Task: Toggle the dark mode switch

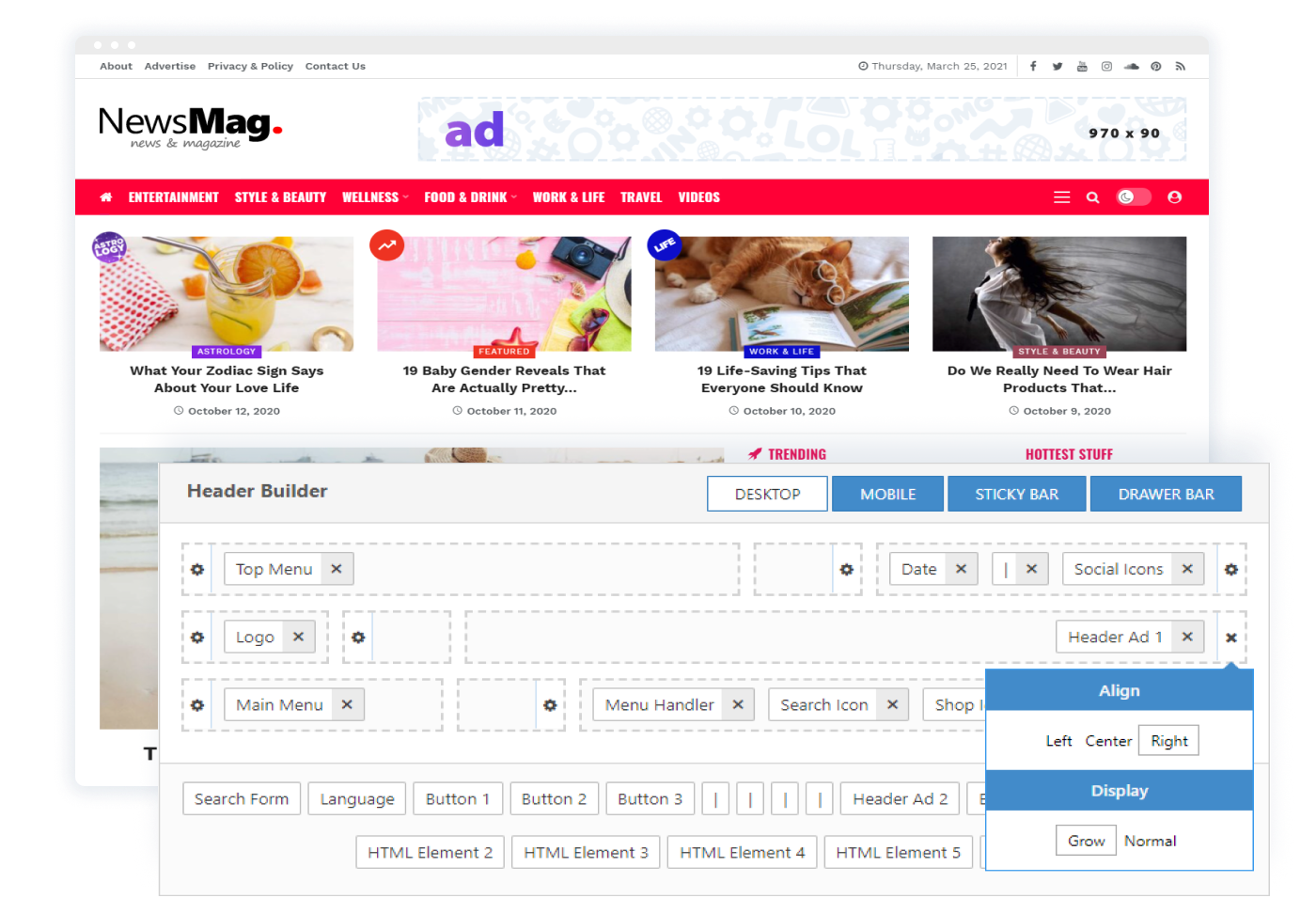Action: coord(1134,197)
